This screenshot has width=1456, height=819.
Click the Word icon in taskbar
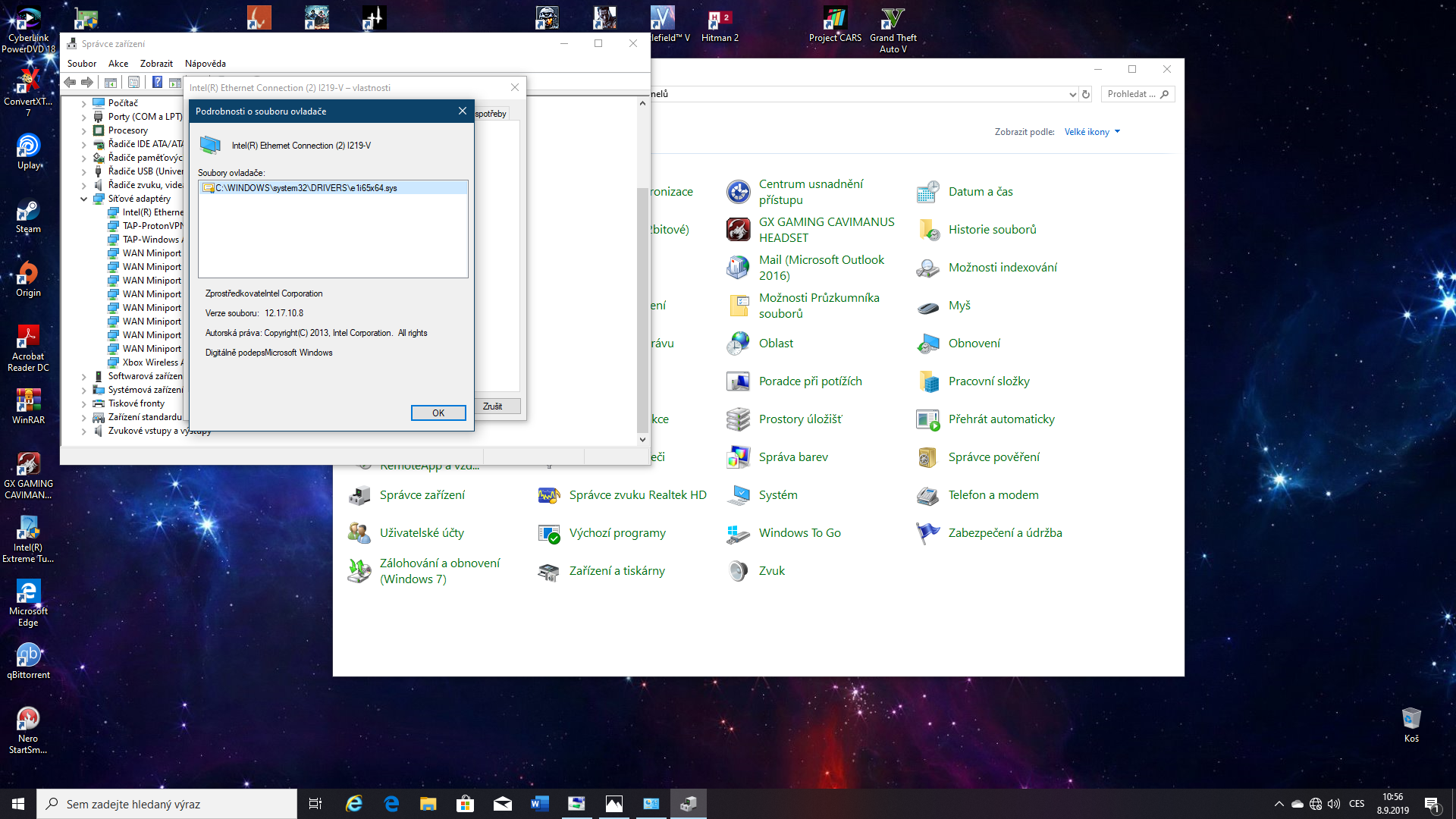[540, 804]
